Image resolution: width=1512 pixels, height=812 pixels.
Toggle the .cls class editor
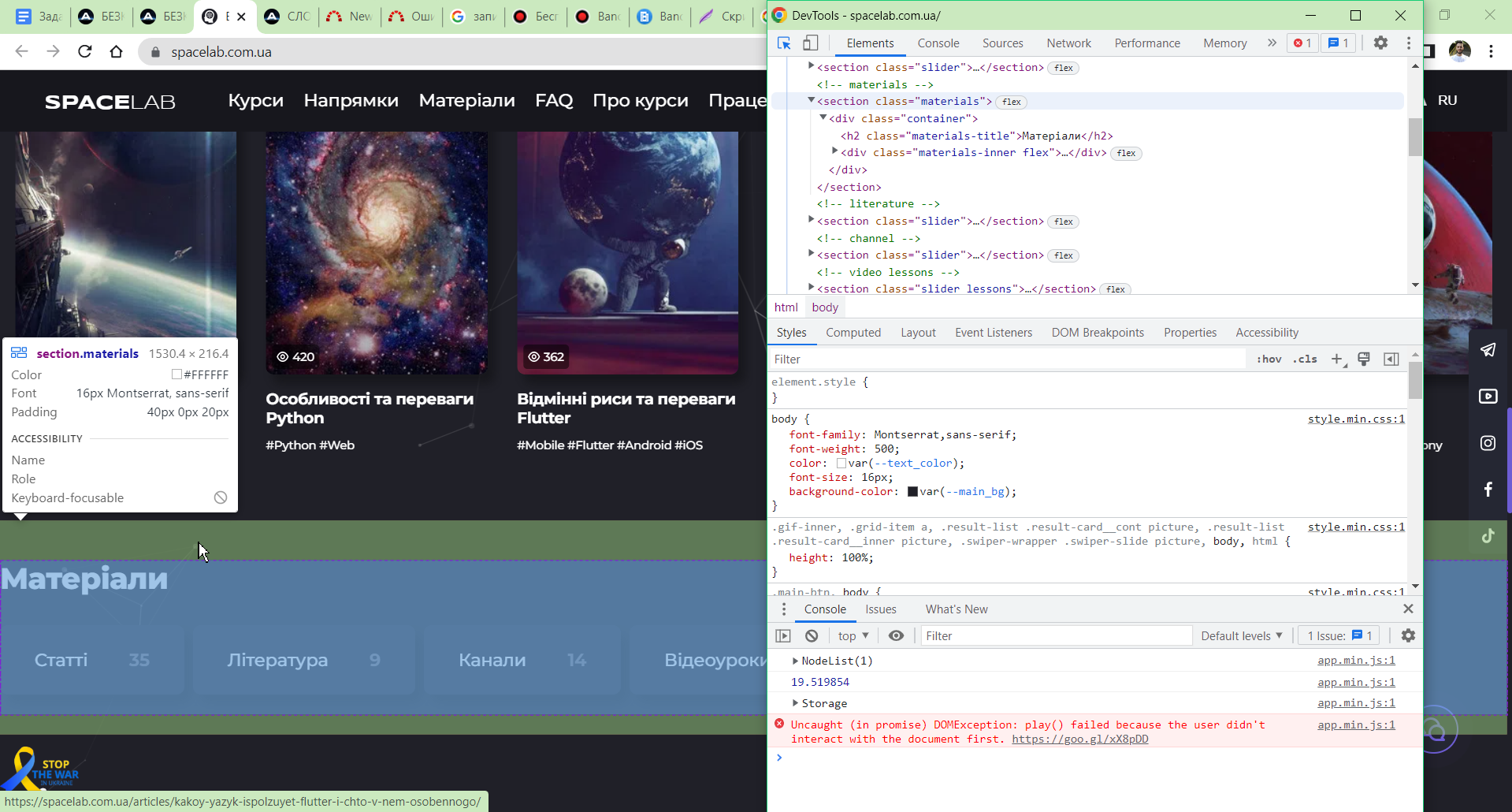click(x=1305, y=359)
